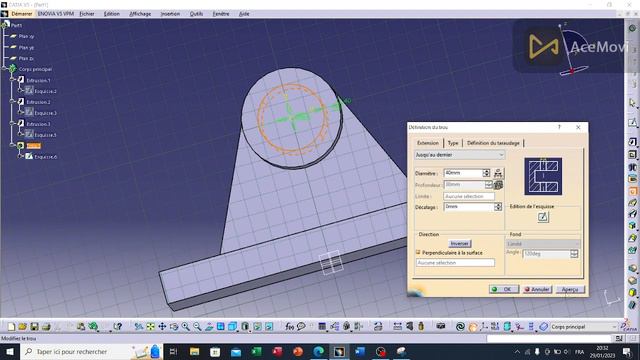640x360 pixels.
Task: Collapse the highlighted hole tree node
Action: pyautogui.click(x=12, y=145)
